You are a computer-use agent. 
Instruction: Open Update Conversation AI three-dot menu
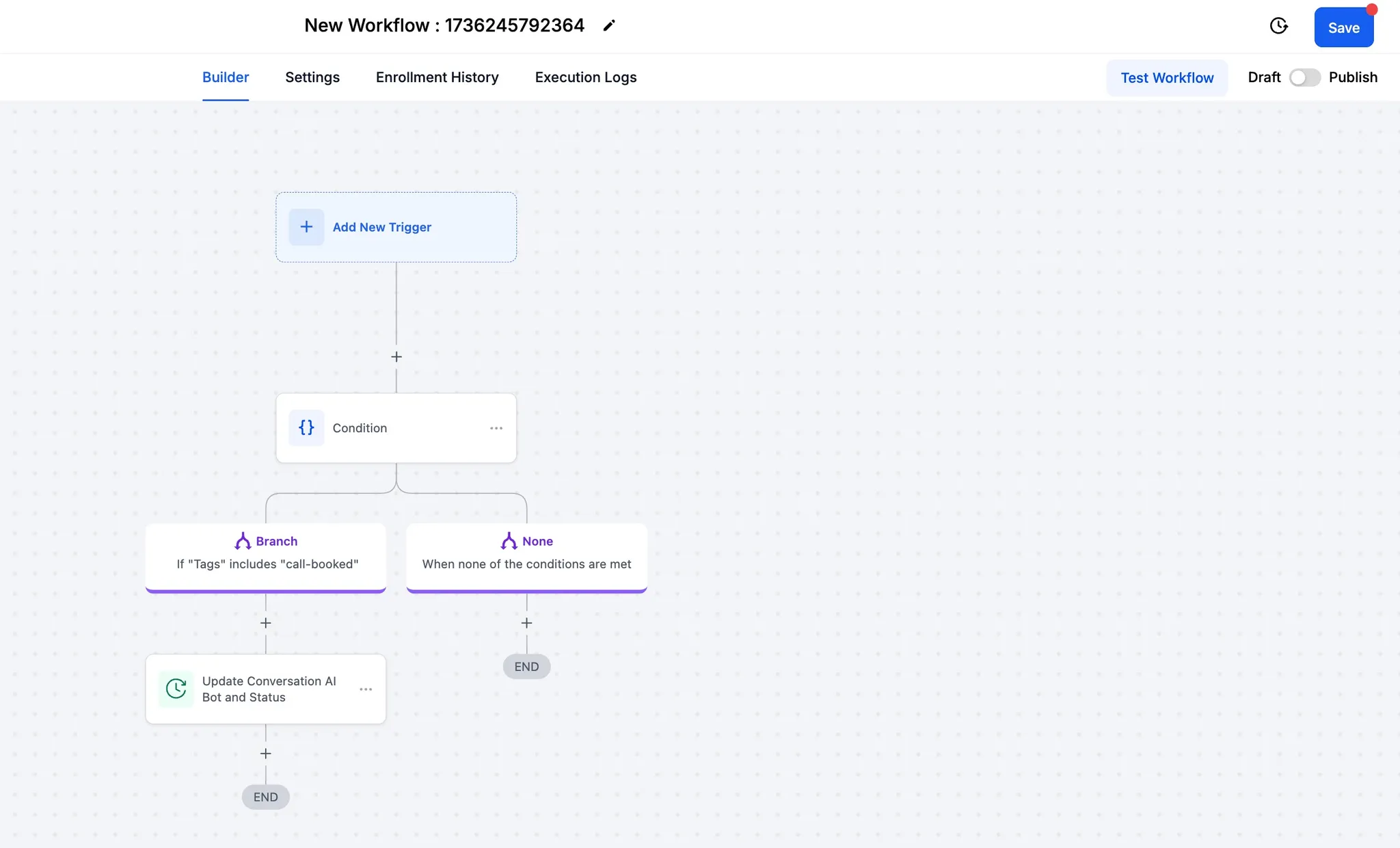pyautogui.click(x=366, y=689)
